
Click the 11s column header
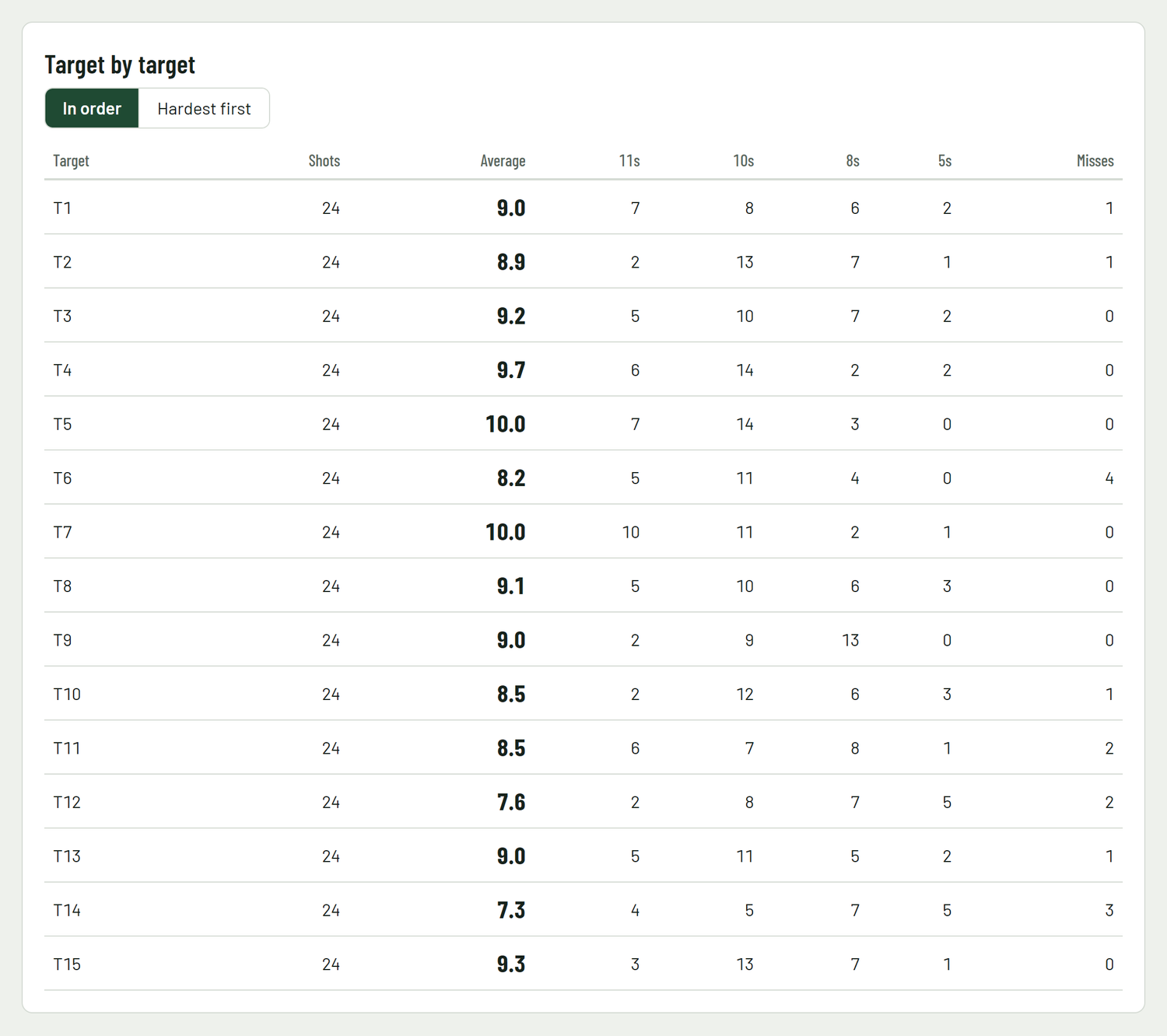[x=629, y=161]
